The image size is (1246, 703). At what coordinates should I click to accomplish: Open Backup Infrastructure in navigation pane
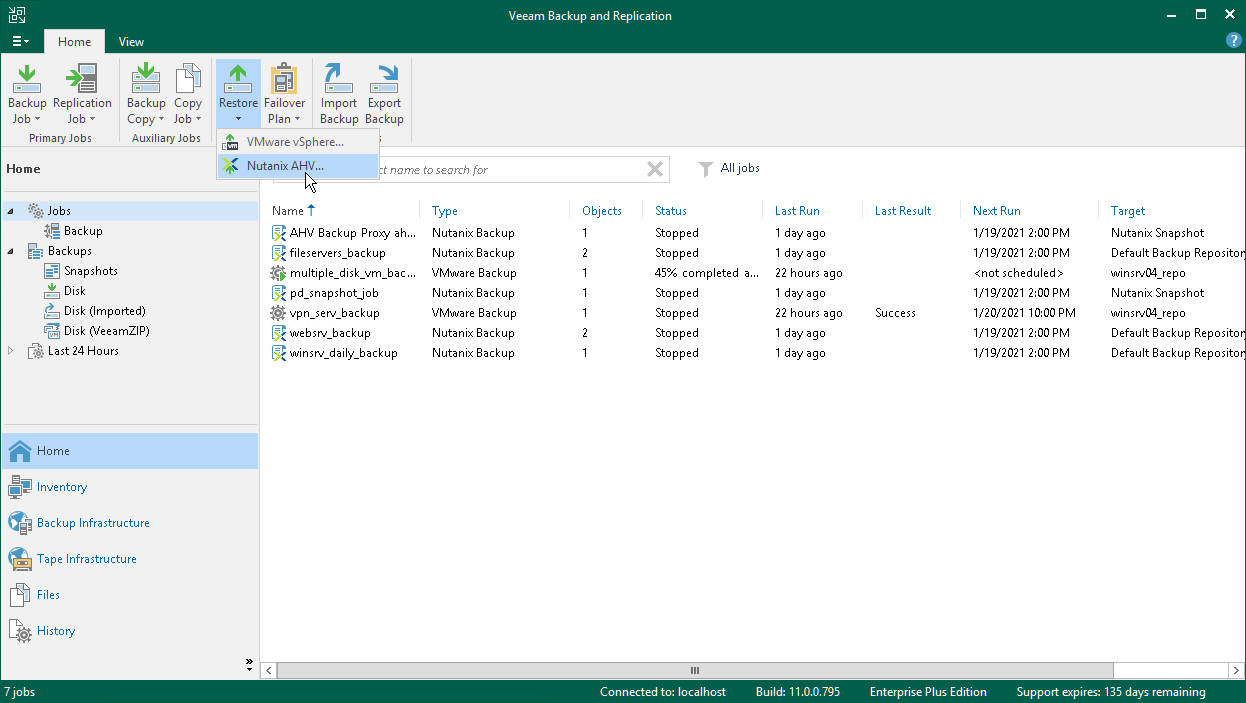(93, 523)
